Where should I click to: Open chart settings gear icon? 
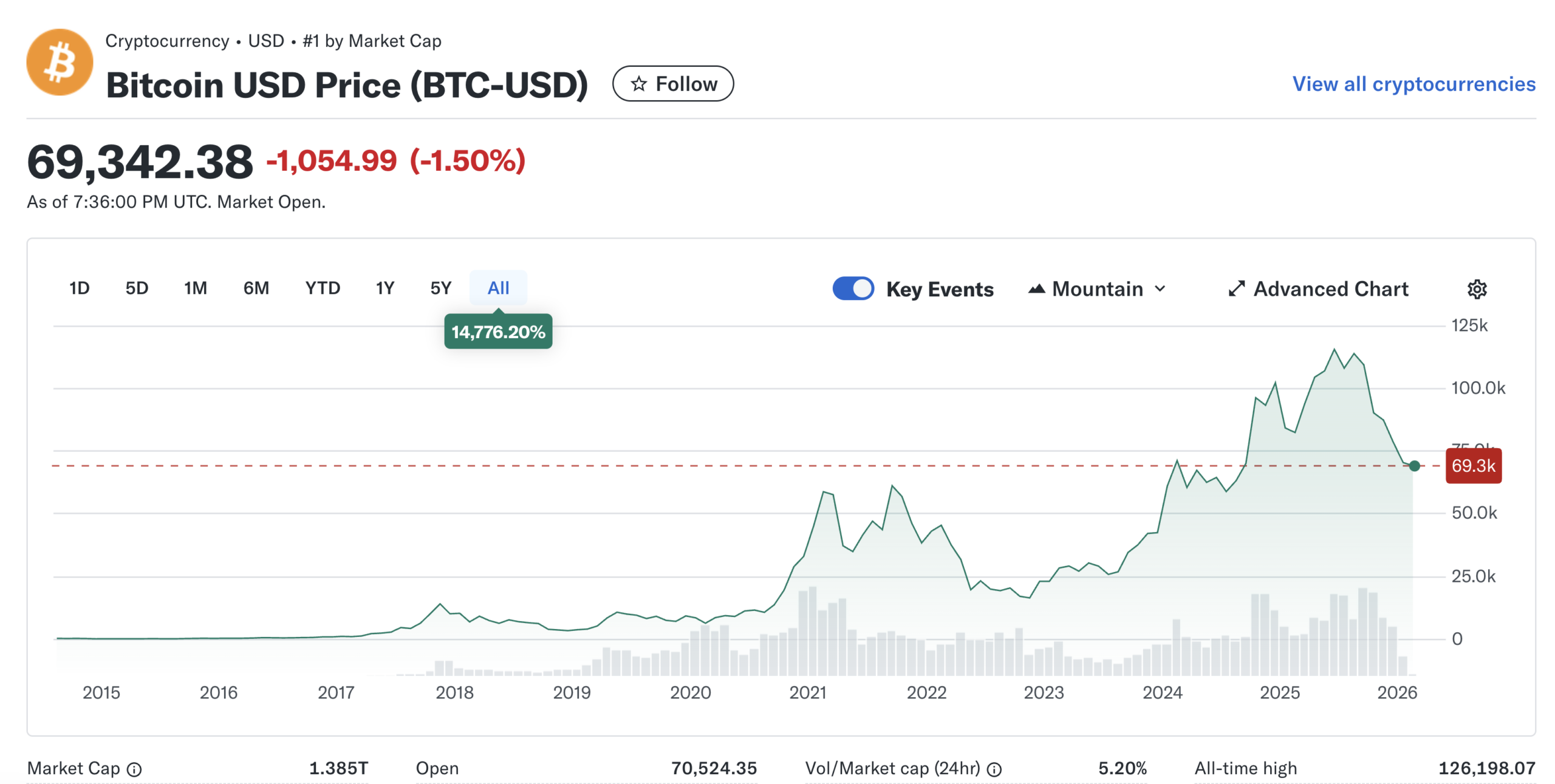pyautogui.click(x=1477, y=289)
